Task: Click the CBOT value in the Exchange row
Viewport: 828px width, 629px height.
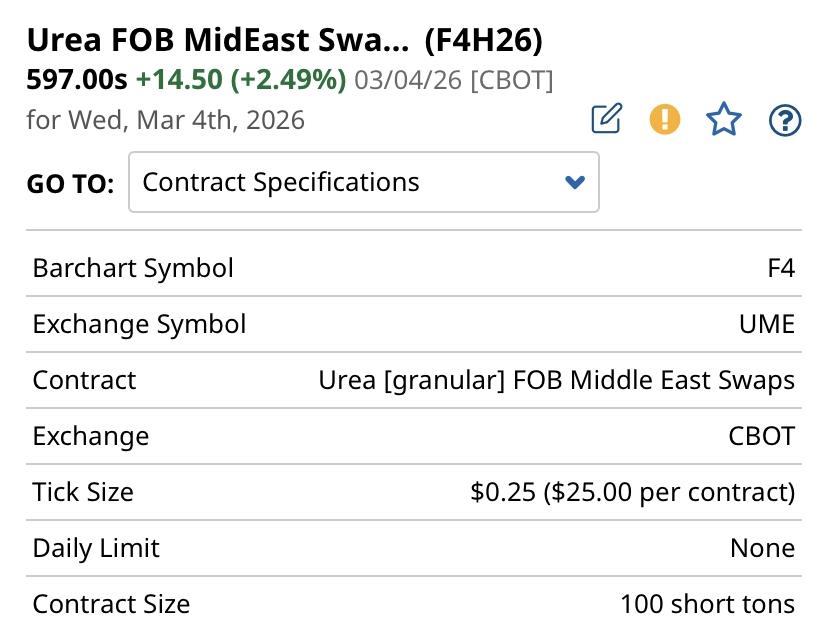Action: click(x=762, y=436)
